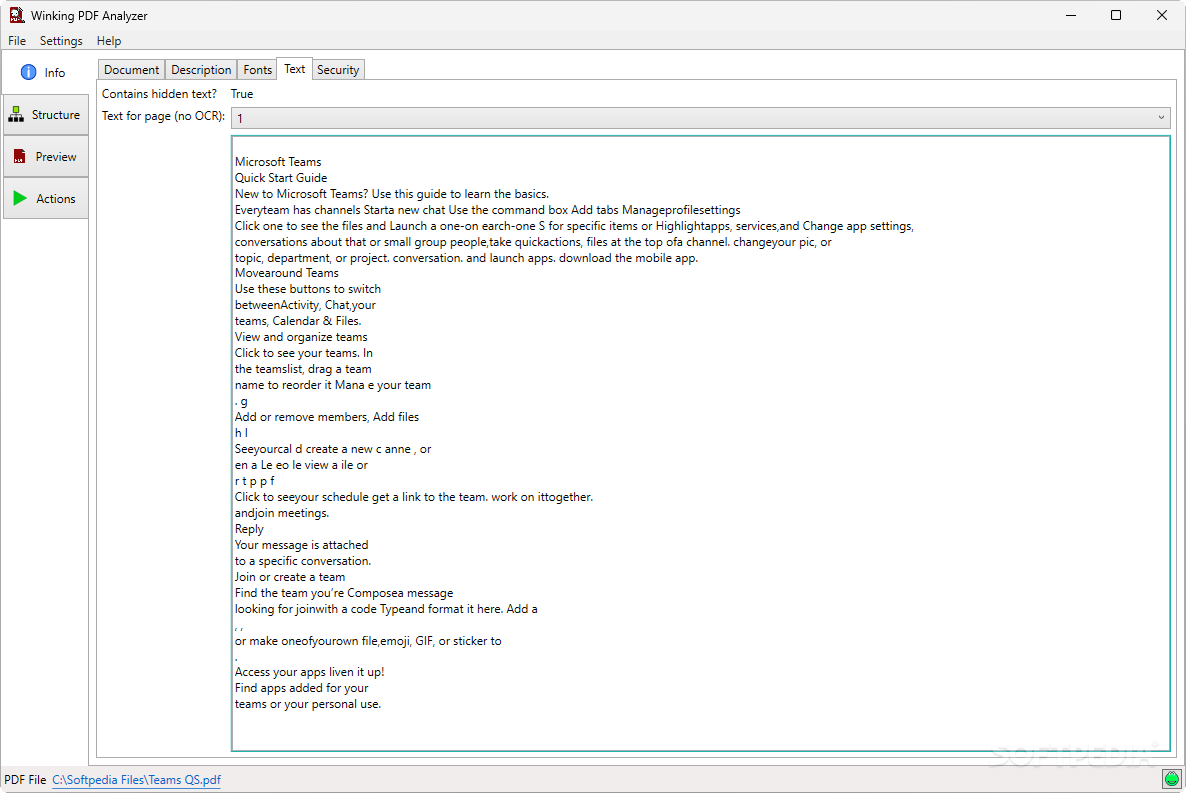Screen dimensions: 1186x793
Task: Open the Structure panel icon
Action: click(x=16, y=114)
